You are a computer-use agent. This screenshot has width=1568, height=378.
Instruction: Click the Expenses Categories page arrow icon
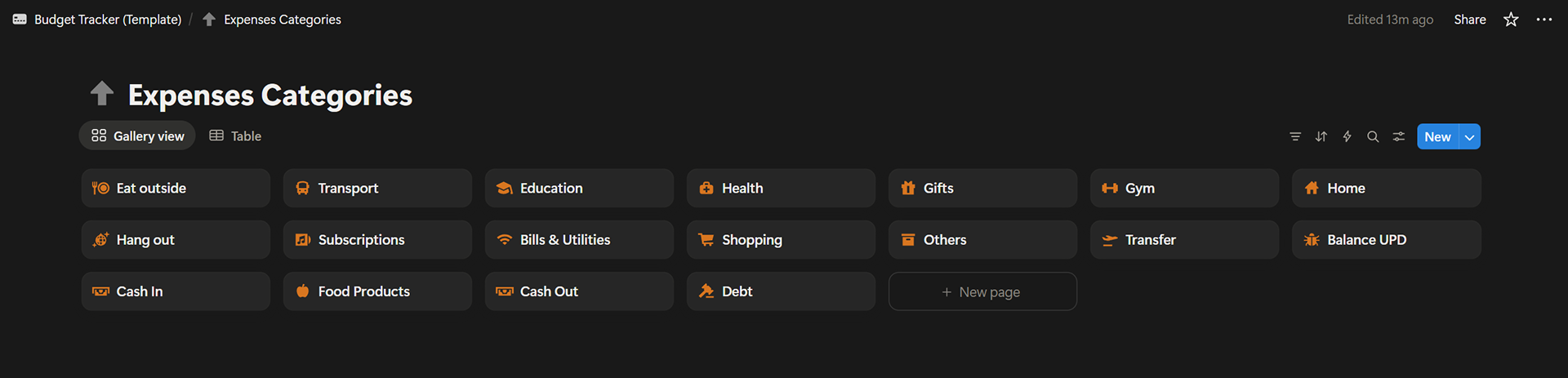coord(102,94)
